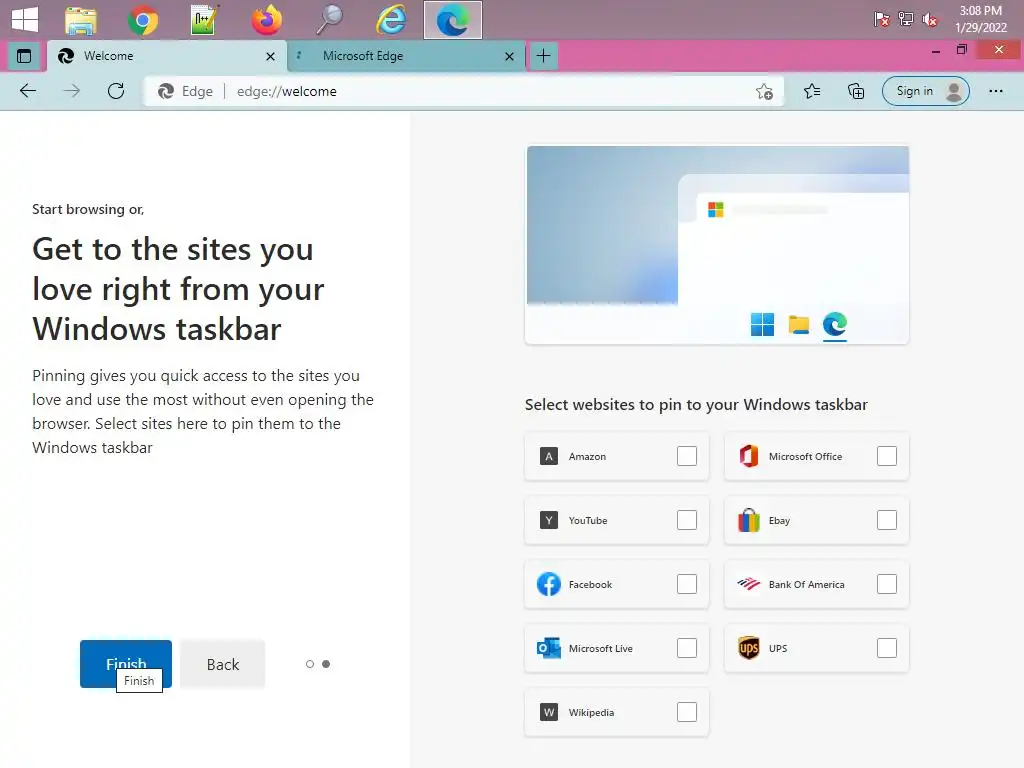Switch to the Microsoft Edge tab
This screenshot has height=768, width=1024.
pyautogui.click(x=406, y=56)
